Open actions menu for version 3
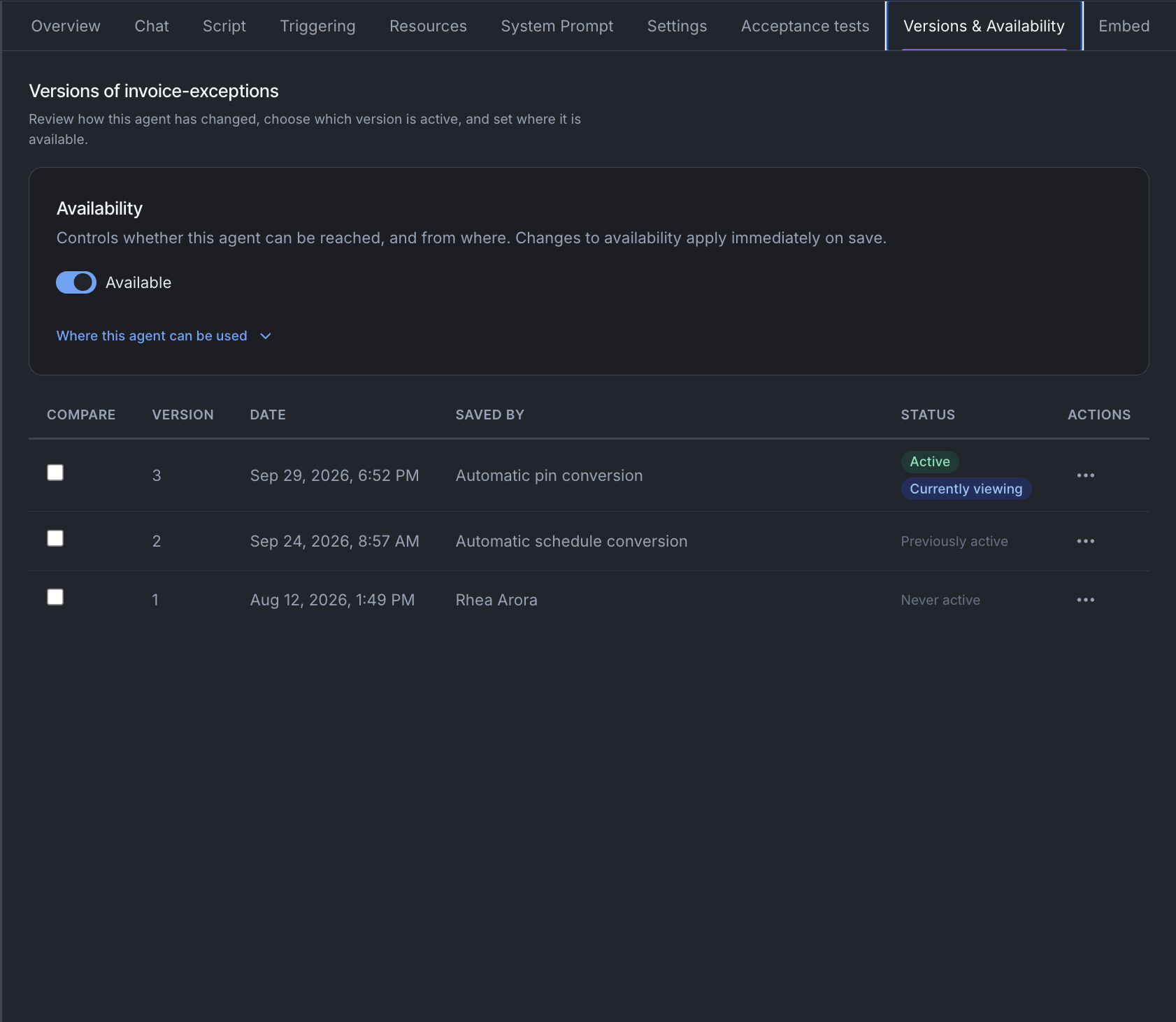Viewport: 1176px width, 1022px height. (1085, 475)
